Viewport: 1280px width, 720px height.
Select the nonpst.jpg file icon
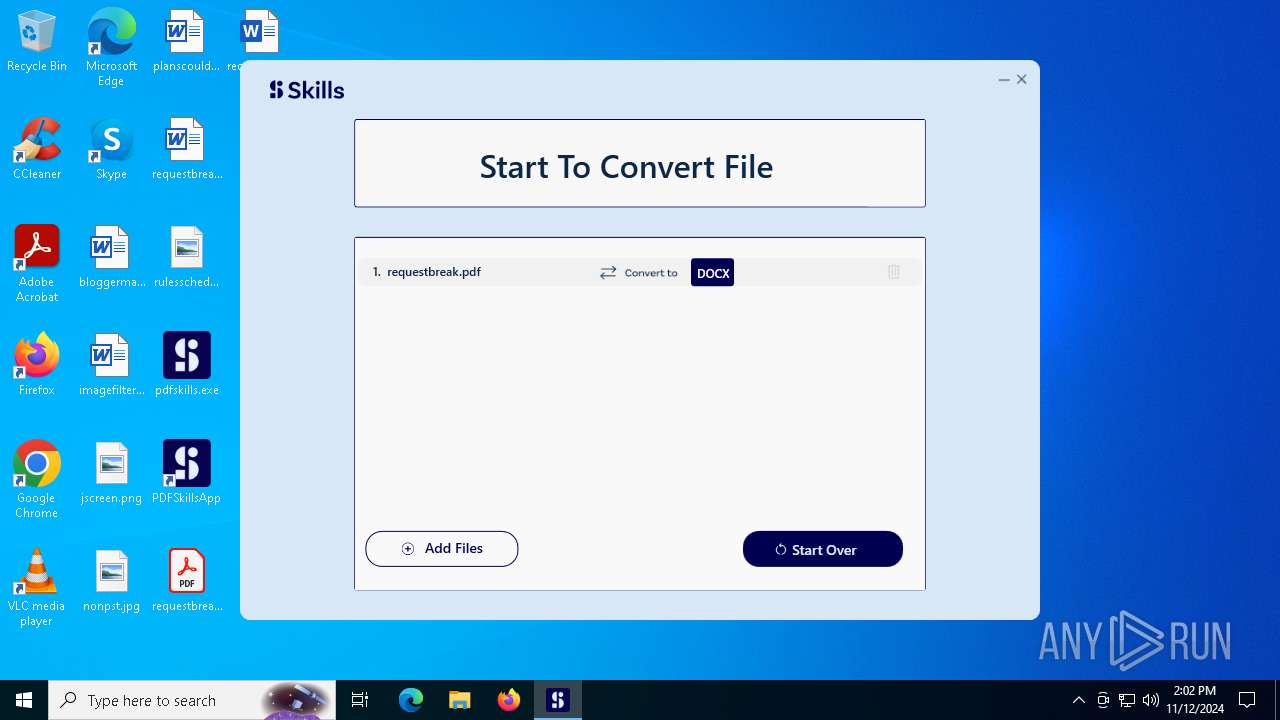[x=111, y=582]
